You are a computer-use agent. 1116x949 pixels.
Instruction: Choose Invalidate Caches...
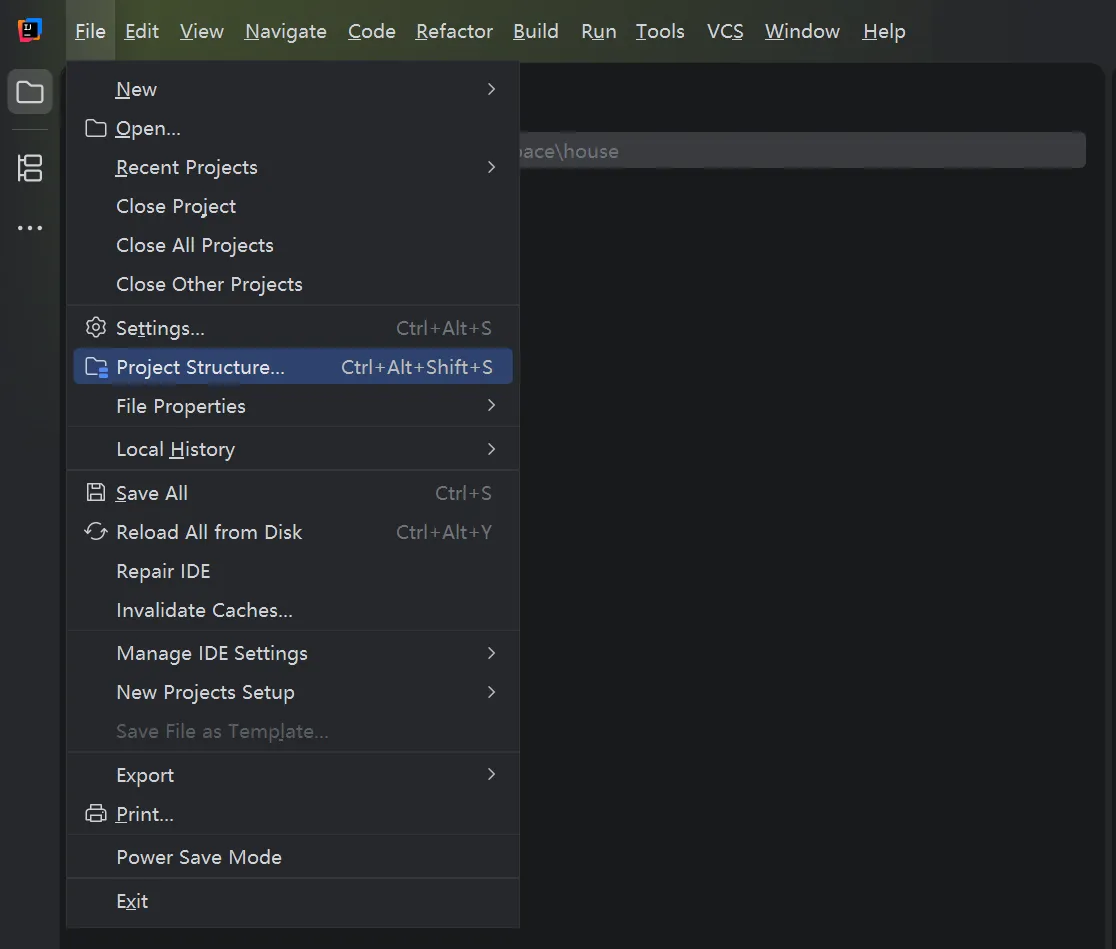[293, 610]
